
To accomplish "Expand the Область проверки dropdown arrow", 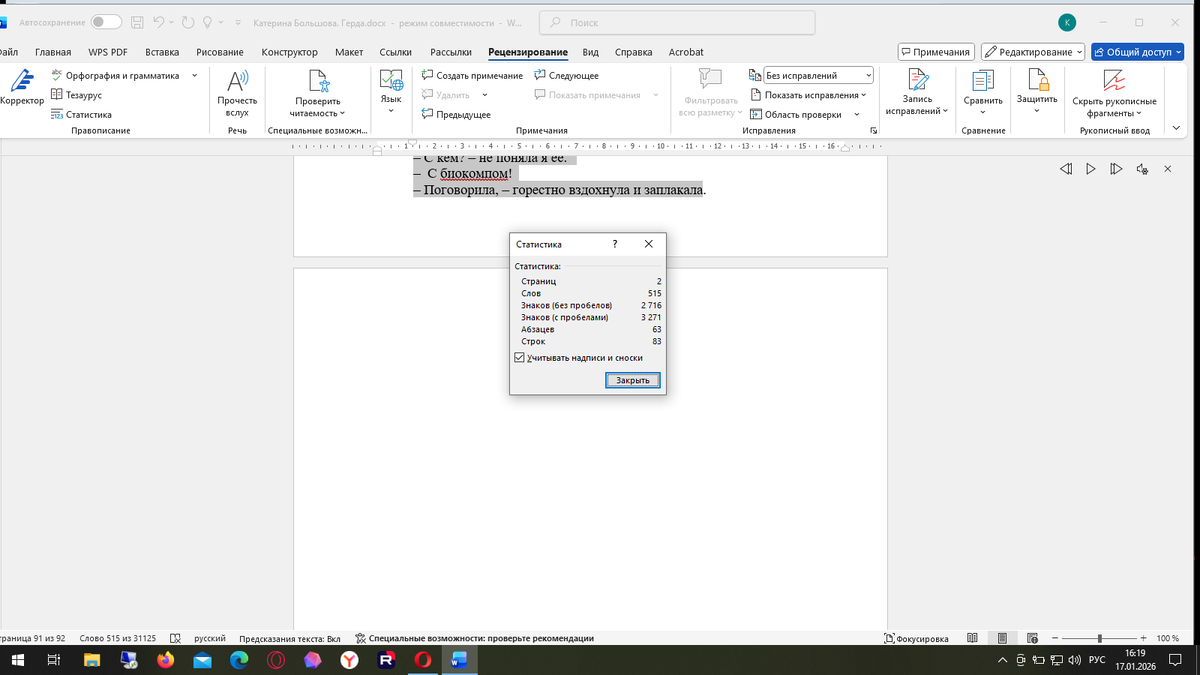I will tap(857, 114).
